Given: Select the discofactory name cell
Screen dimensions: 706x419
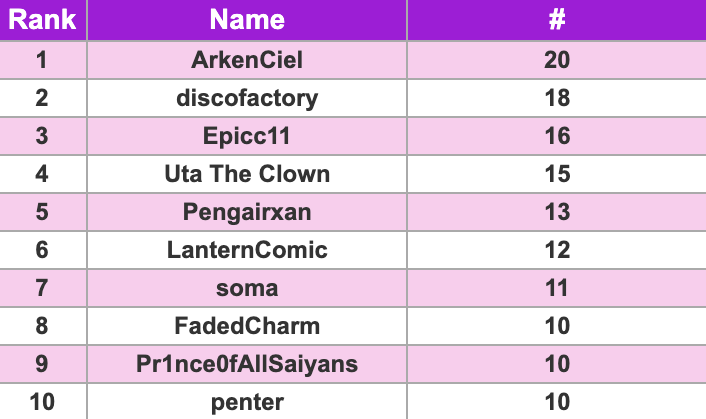Looking at the screenshot, I should click(247, 98).
